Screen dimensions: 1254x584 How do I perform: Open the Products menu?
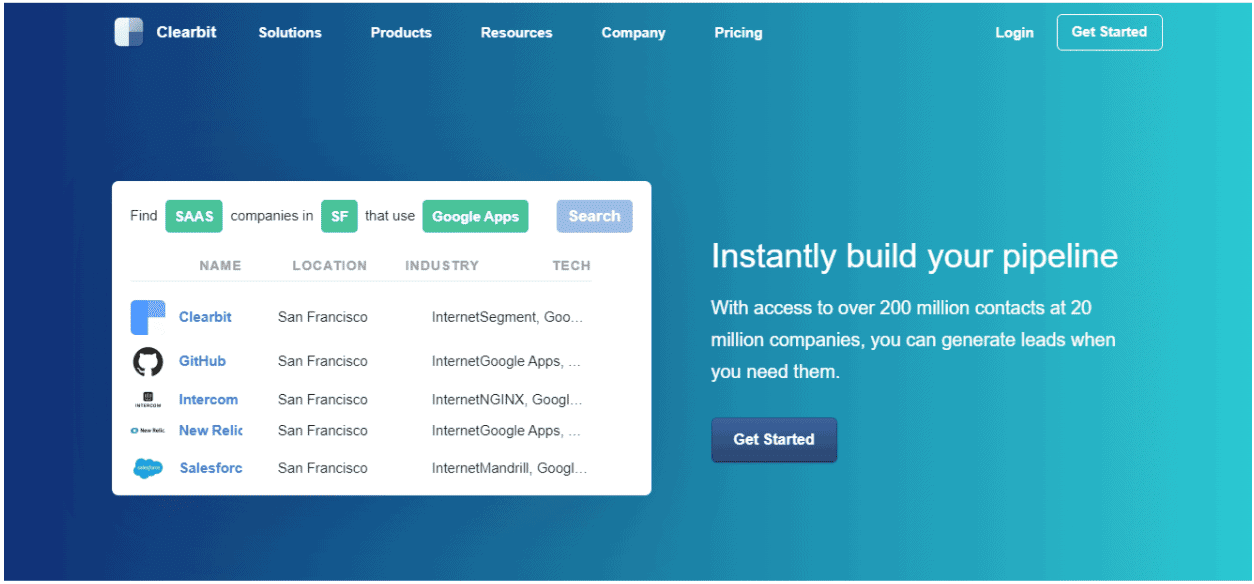(401, 33)
